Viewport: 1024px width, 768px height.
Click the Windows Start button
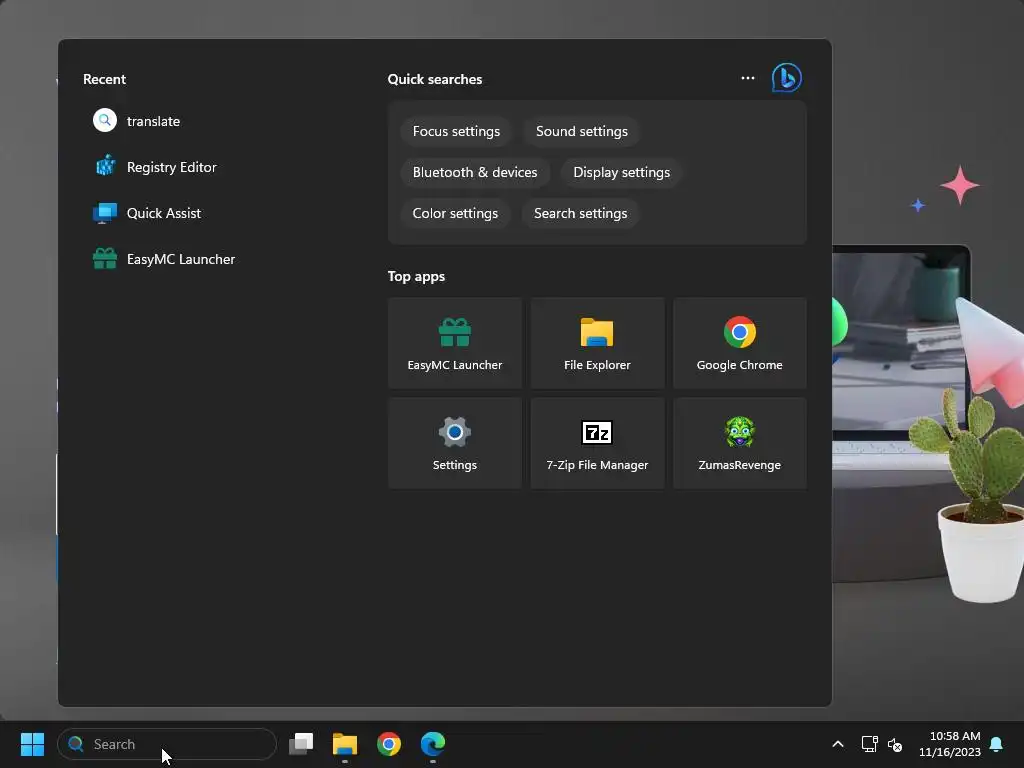tap(32, 744)
